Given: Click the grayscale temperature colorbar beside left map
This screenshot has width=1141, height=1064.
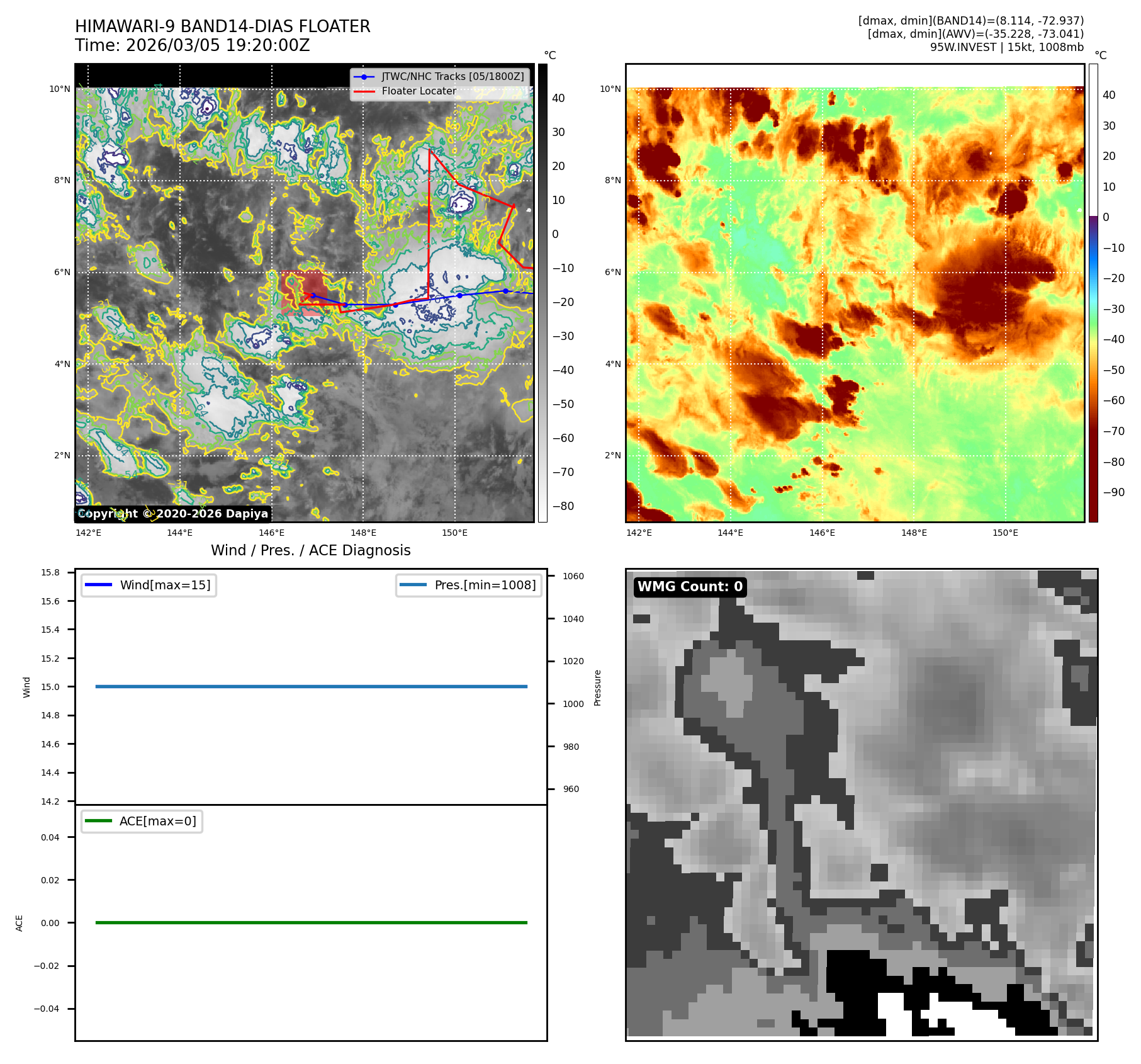Looking at the screenshot, I should 542,293.
